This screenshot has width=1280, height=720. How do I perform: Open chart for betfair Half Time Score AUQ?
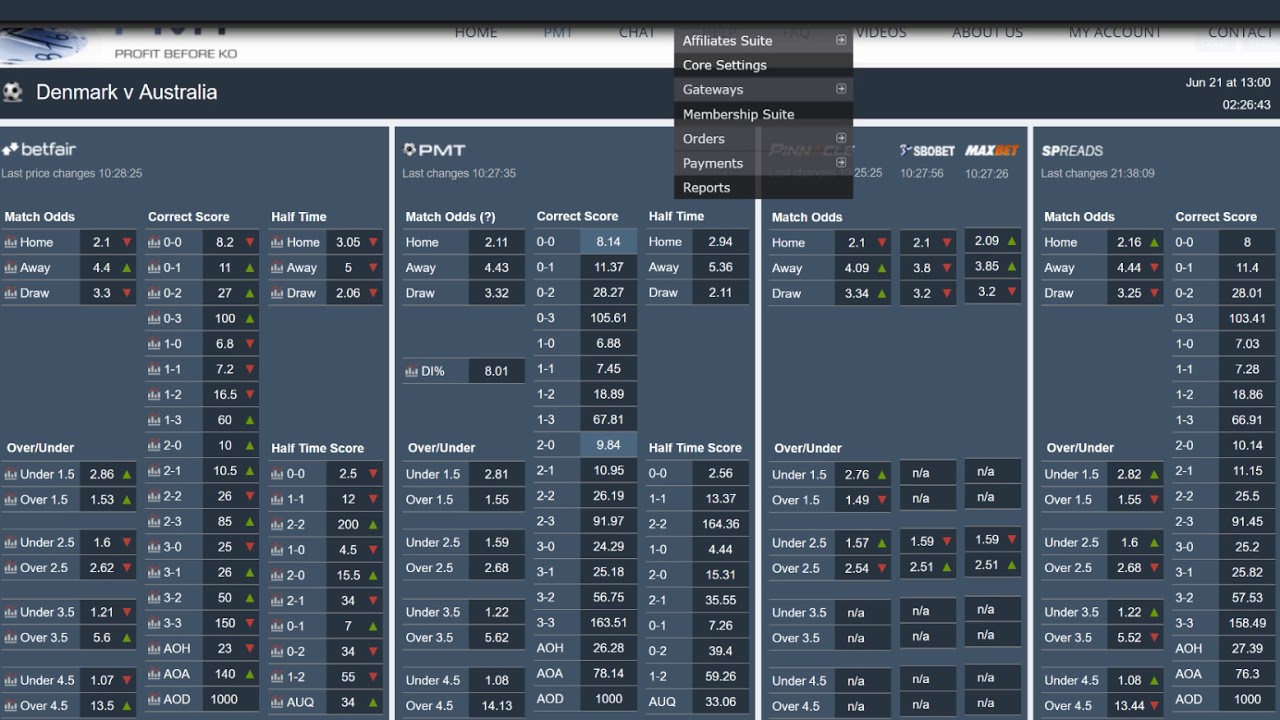point(277,703)
